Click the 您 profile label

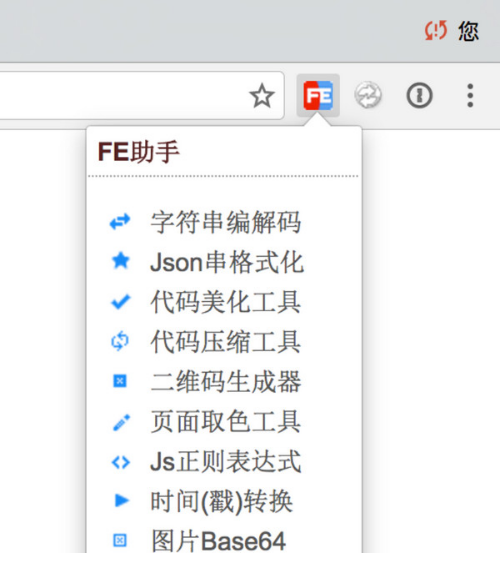[x=469, y=31]
